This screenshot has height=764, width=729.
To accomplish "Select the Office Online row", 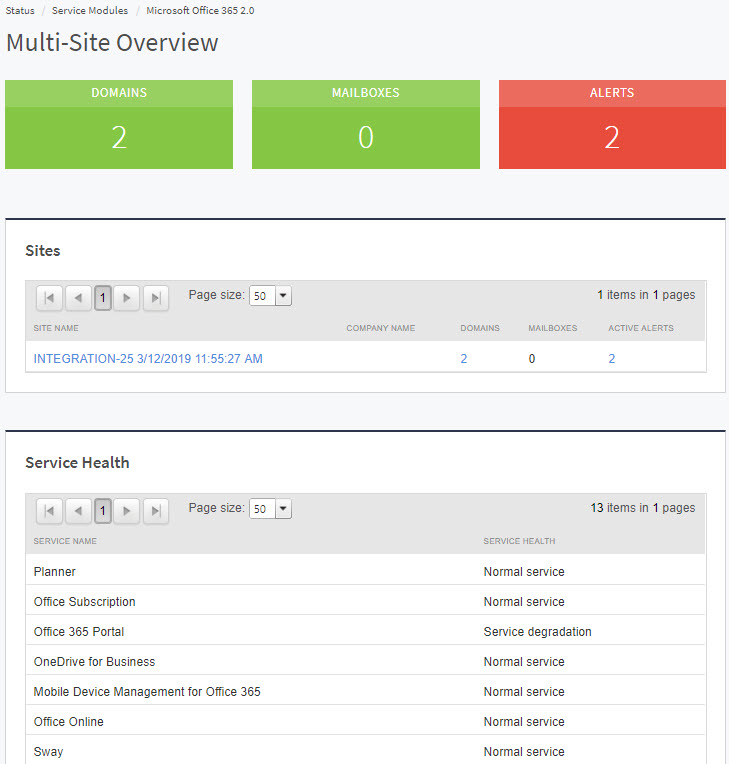I will (365, 722).
